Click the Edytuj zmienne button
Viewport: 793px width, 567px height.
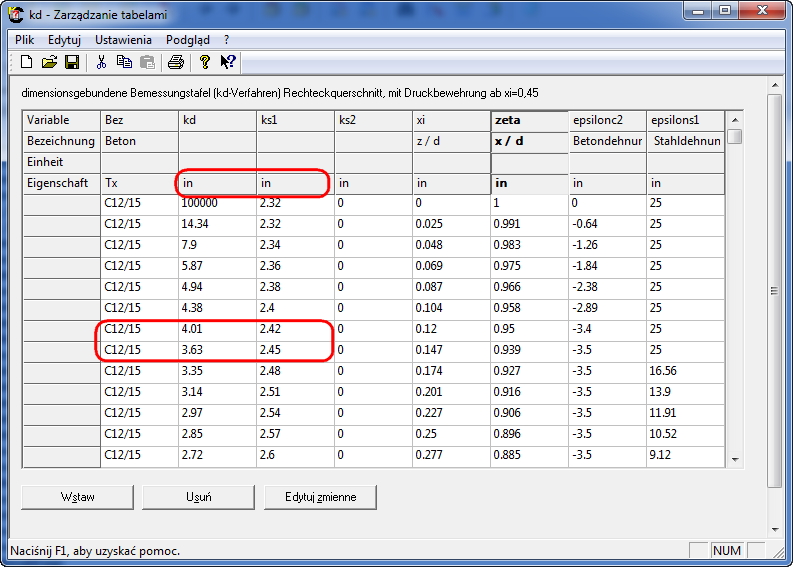pyautogui.click(x=321, y=497)
